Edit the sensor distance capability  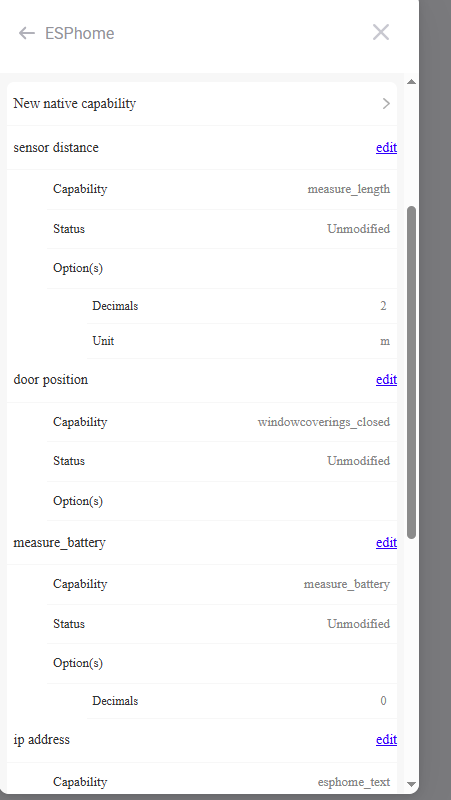point(386,147)
